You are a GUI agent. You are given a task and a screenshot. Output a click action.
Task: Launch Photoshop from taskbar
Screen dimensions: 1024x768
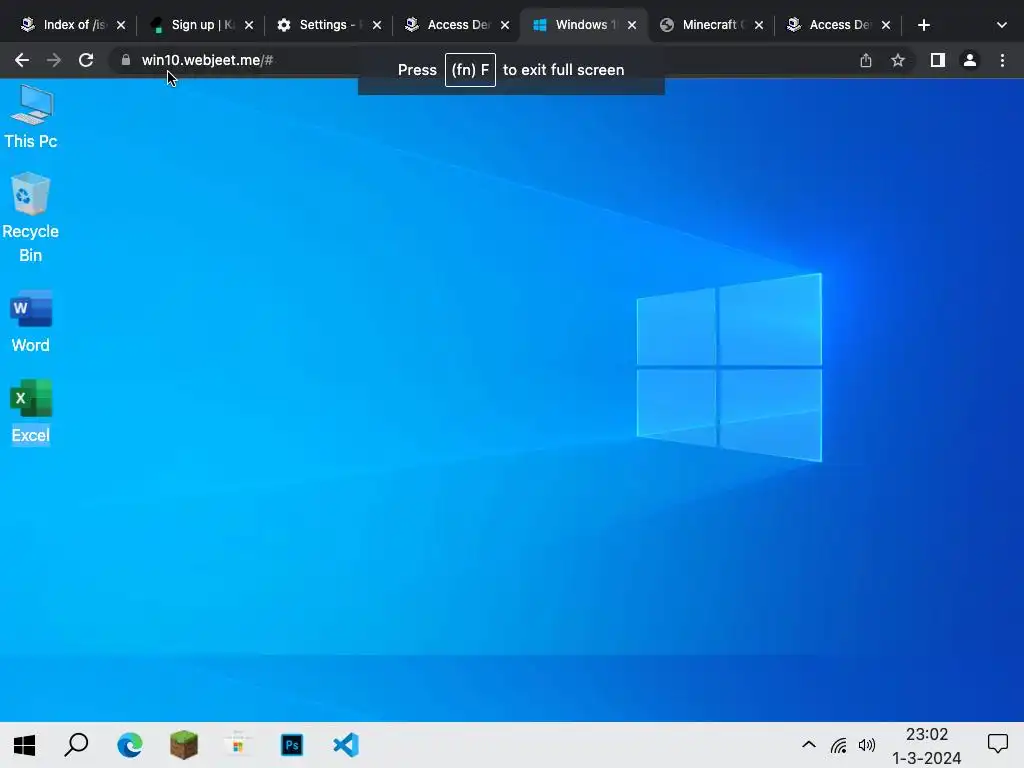pos(291,744)
